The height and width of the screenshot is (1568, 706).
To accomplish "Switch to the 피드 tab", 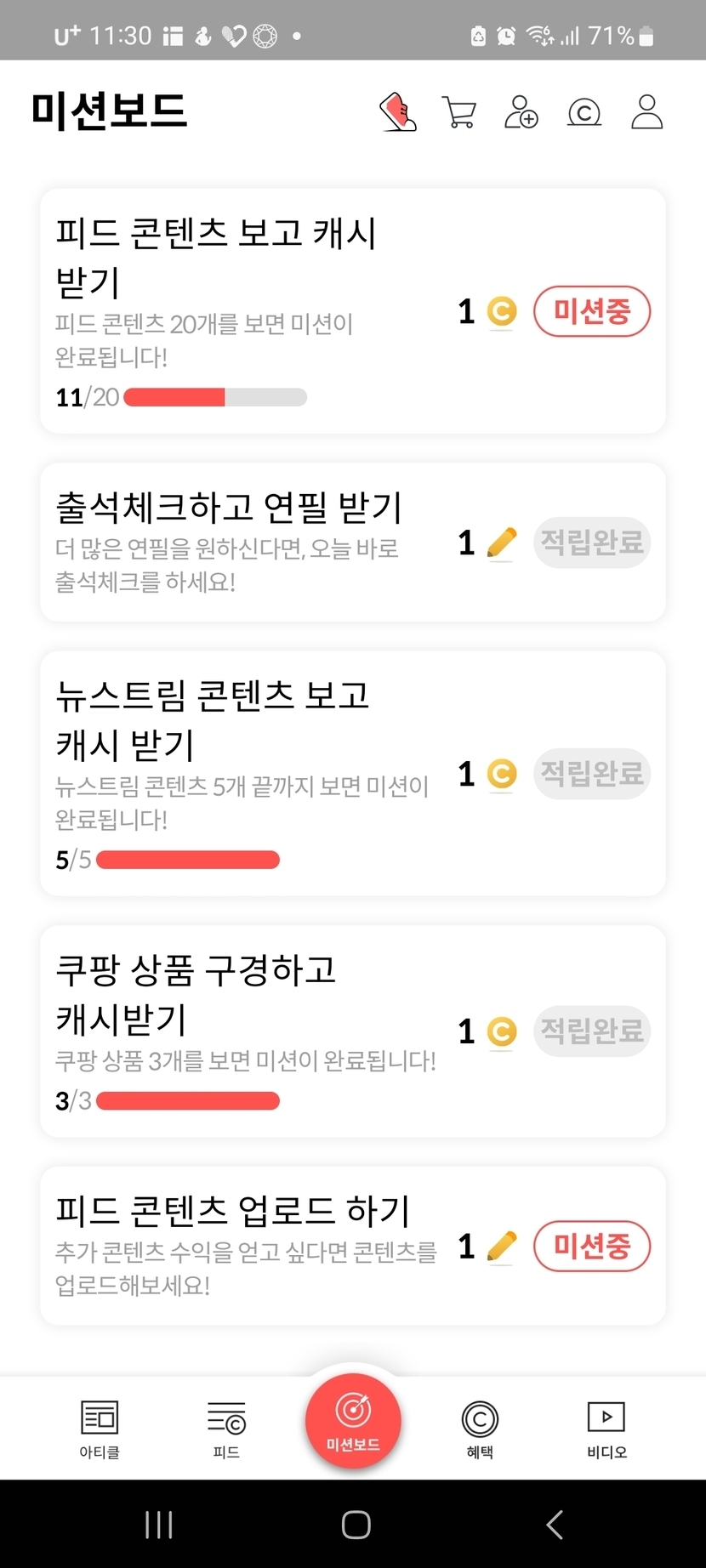I will coord(226,1429).
